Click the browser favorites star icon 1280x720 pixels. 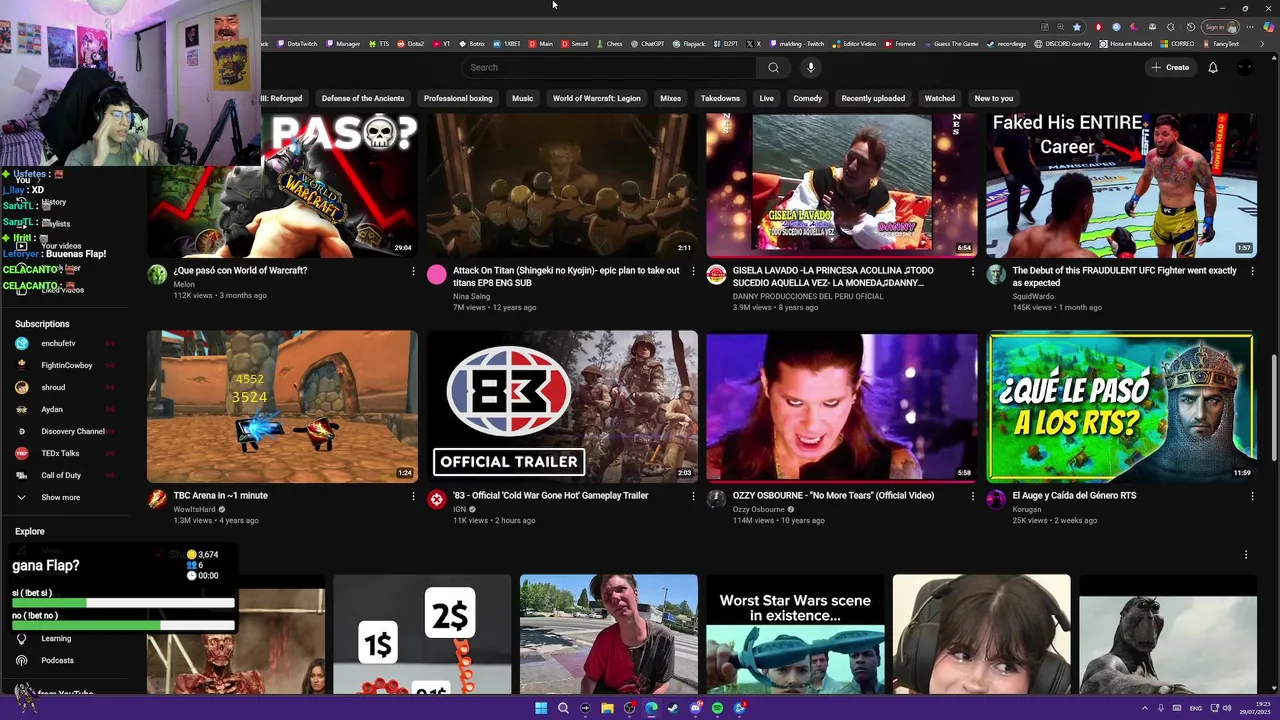(x=1077, y=27)
